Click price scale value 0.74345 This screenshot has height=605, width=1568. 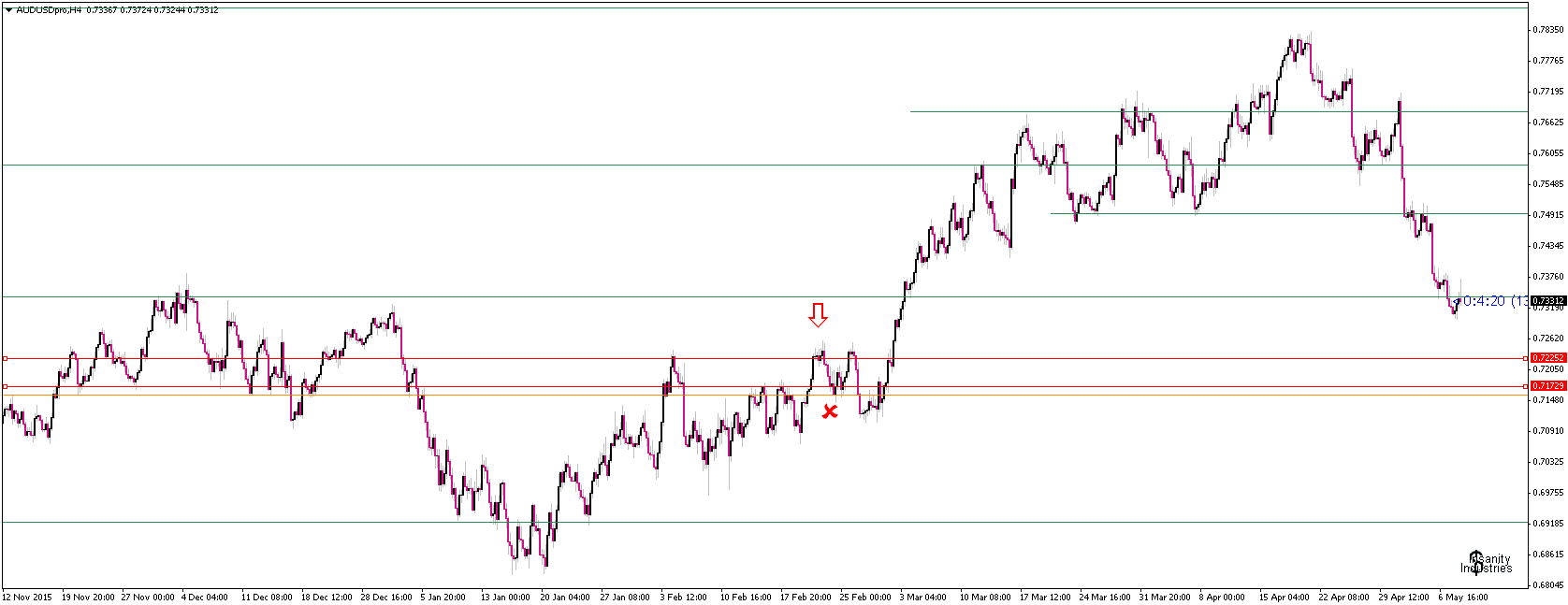click(1549, 246)
